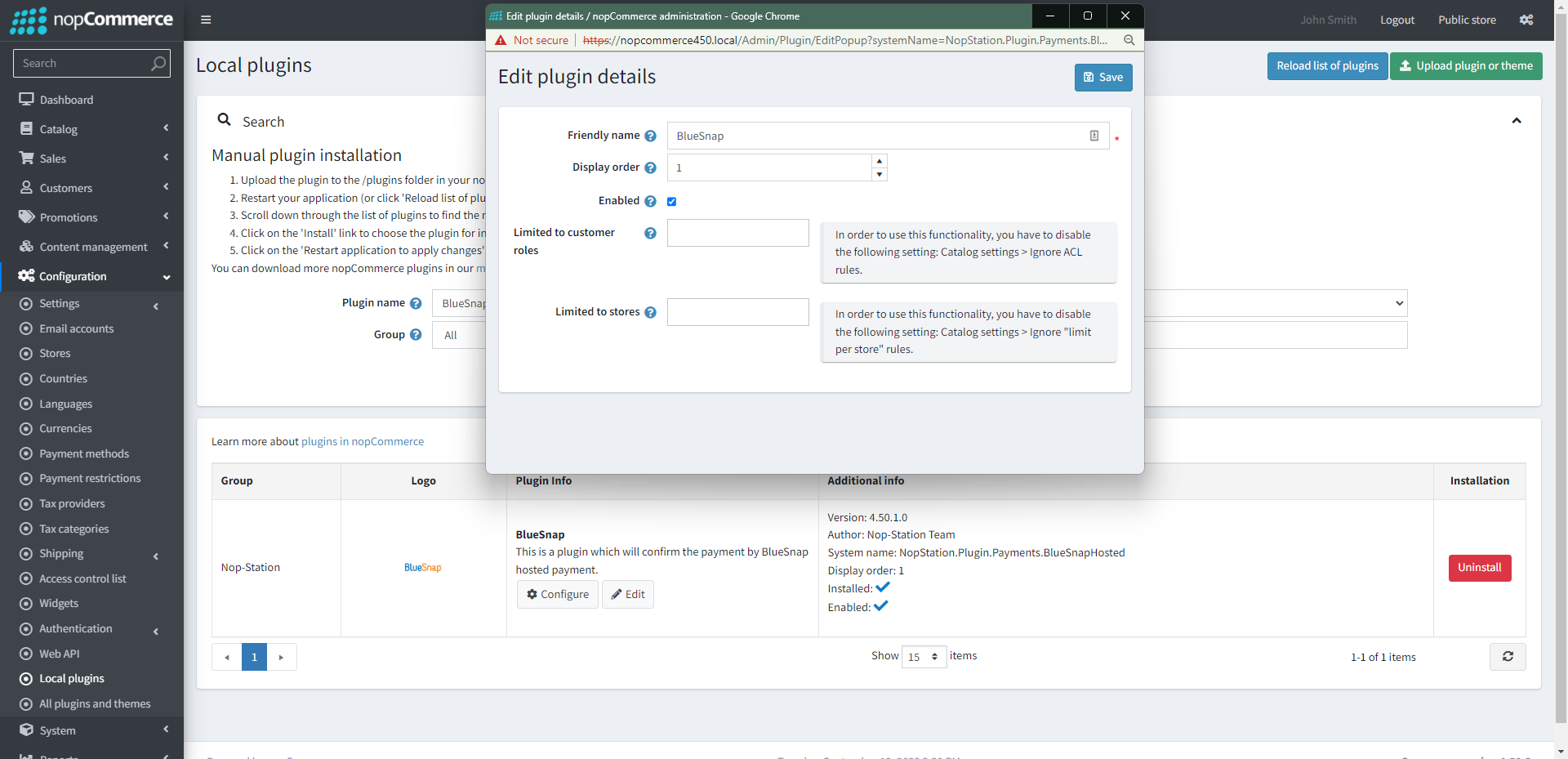Image resolution: width=1568 pixels, height=759 pixels.
Task: Click the zoom icon in the popup address bar
Action: (x=1129, y=40)
